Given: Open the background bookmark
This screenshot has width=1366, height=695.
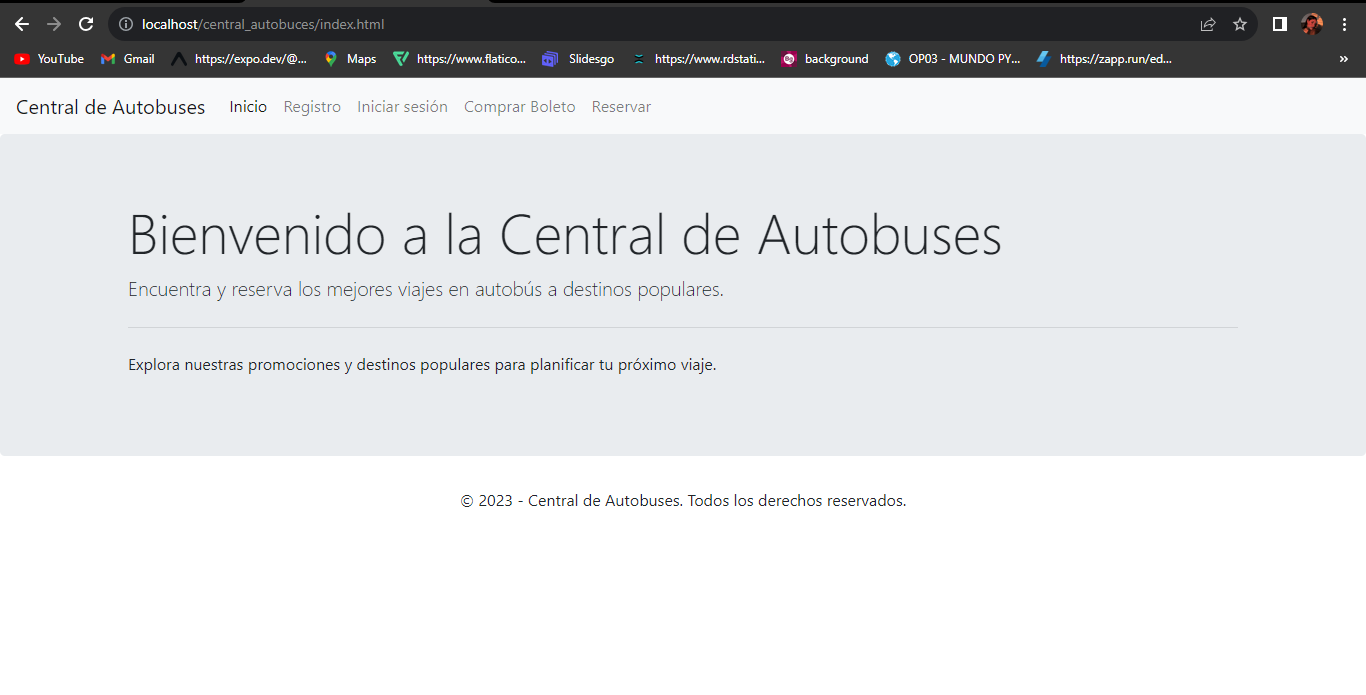Looking at the screenshot, I should (825, 59).
